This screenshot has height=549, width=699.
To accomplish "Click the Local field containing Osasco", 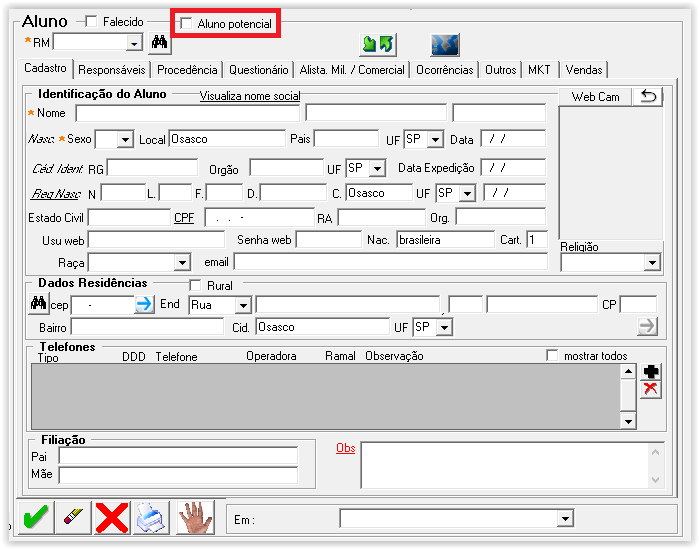I will click(227, 139).
